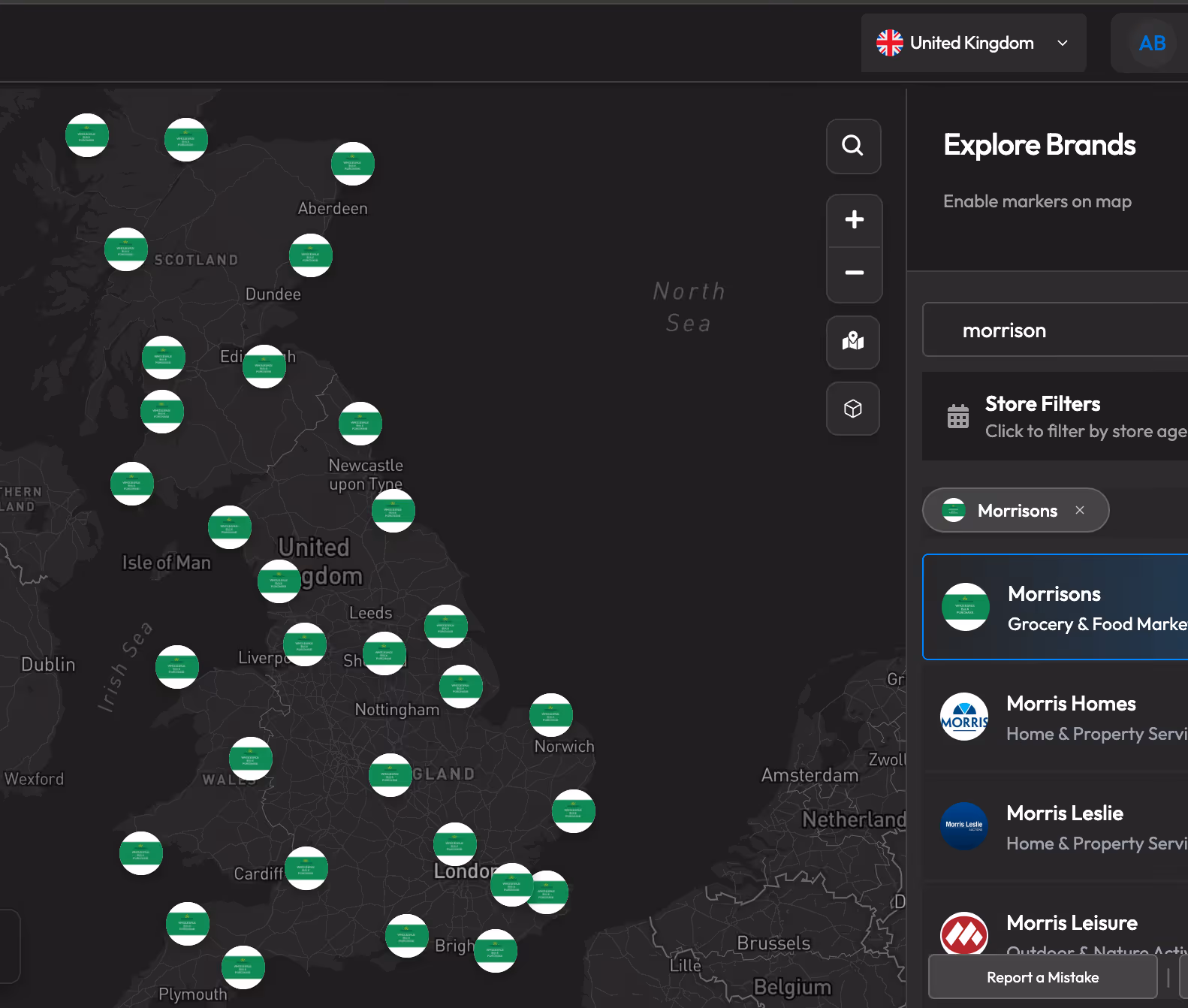
Task: Click the Morrisons marker right of Brighton label
Action: click(x=496, y=951)
